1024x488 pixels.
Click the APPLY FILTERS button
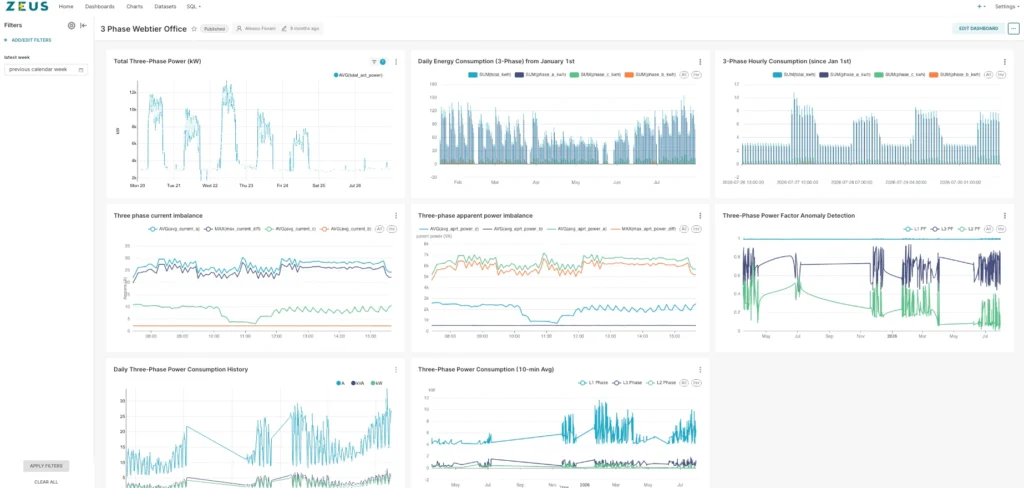(46, 466)
